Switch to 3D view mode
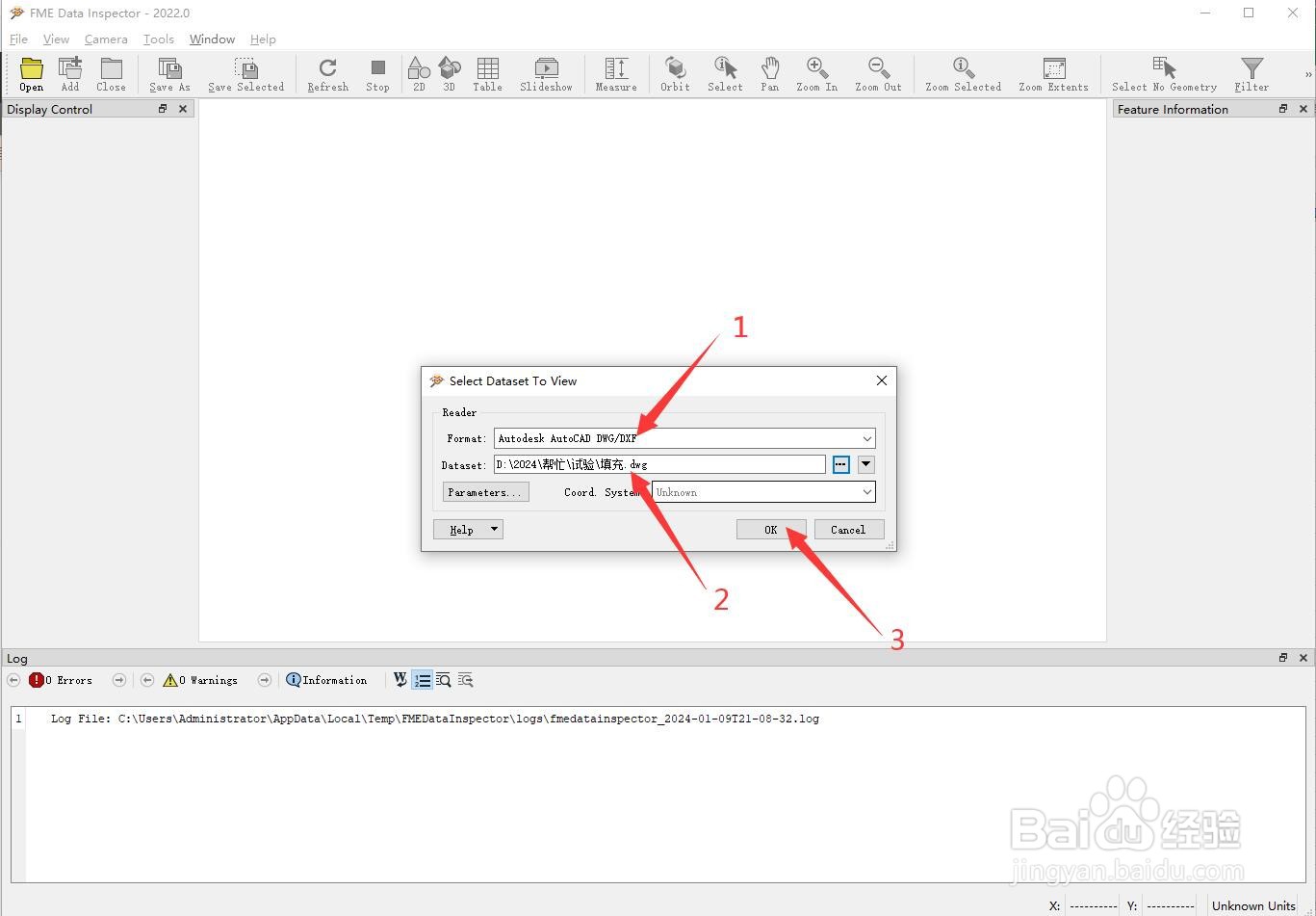Viewport: 1316px width, 916px height. click(449, 74)
